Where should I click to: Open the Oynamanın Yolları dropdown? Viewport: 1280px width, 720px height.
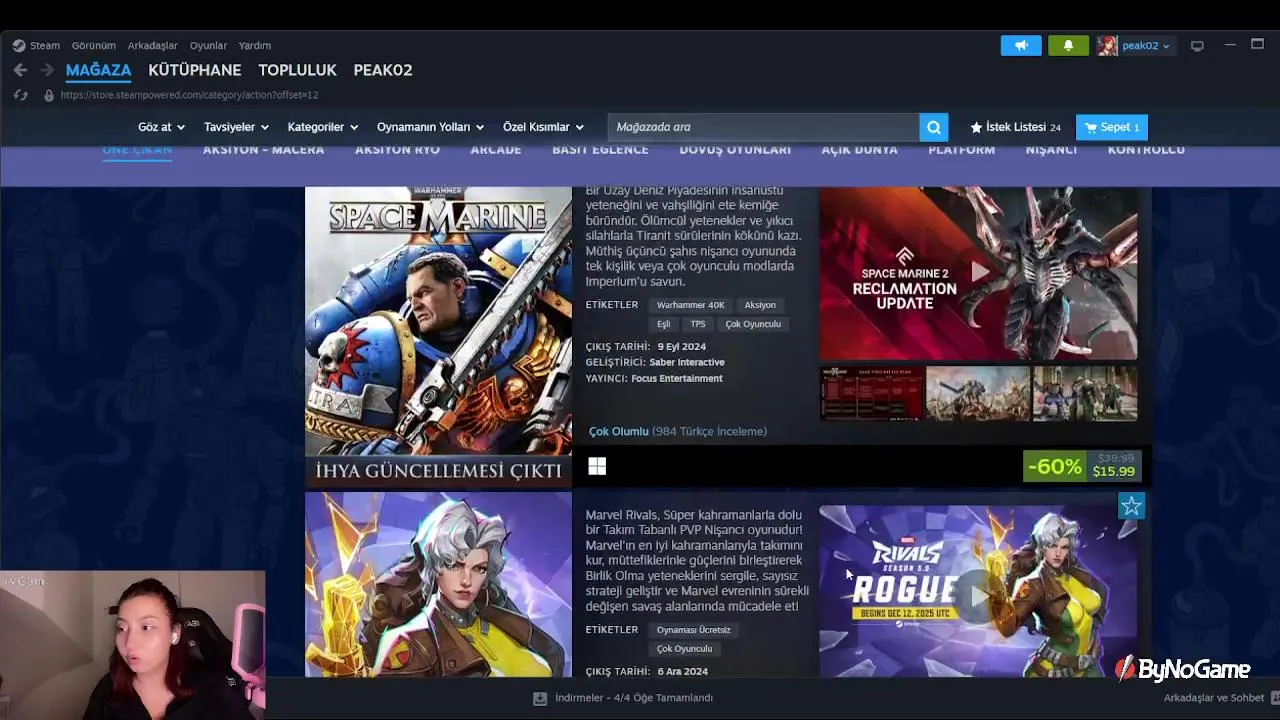tap(430, 127)
